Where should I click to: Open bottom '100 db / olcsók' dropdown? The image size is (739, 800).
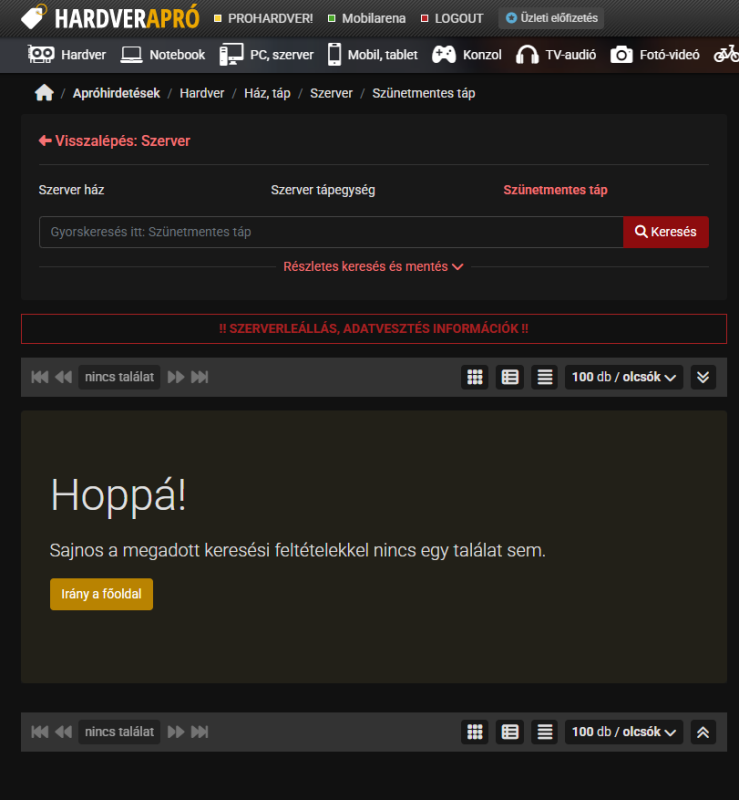point(624,732)
